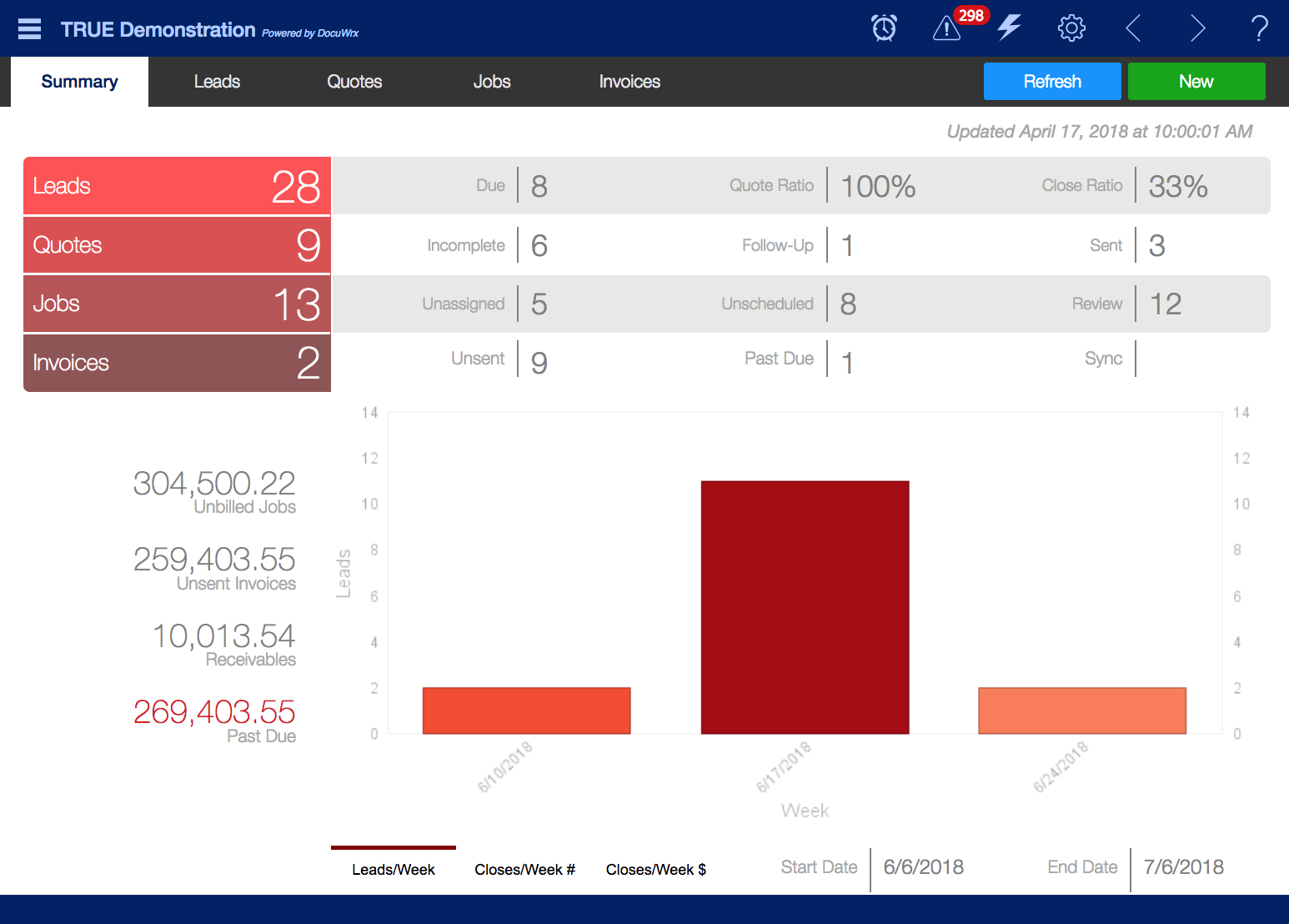Select the Closes/Week $ chart view
1289x924 pixels.
pos(656,870)
